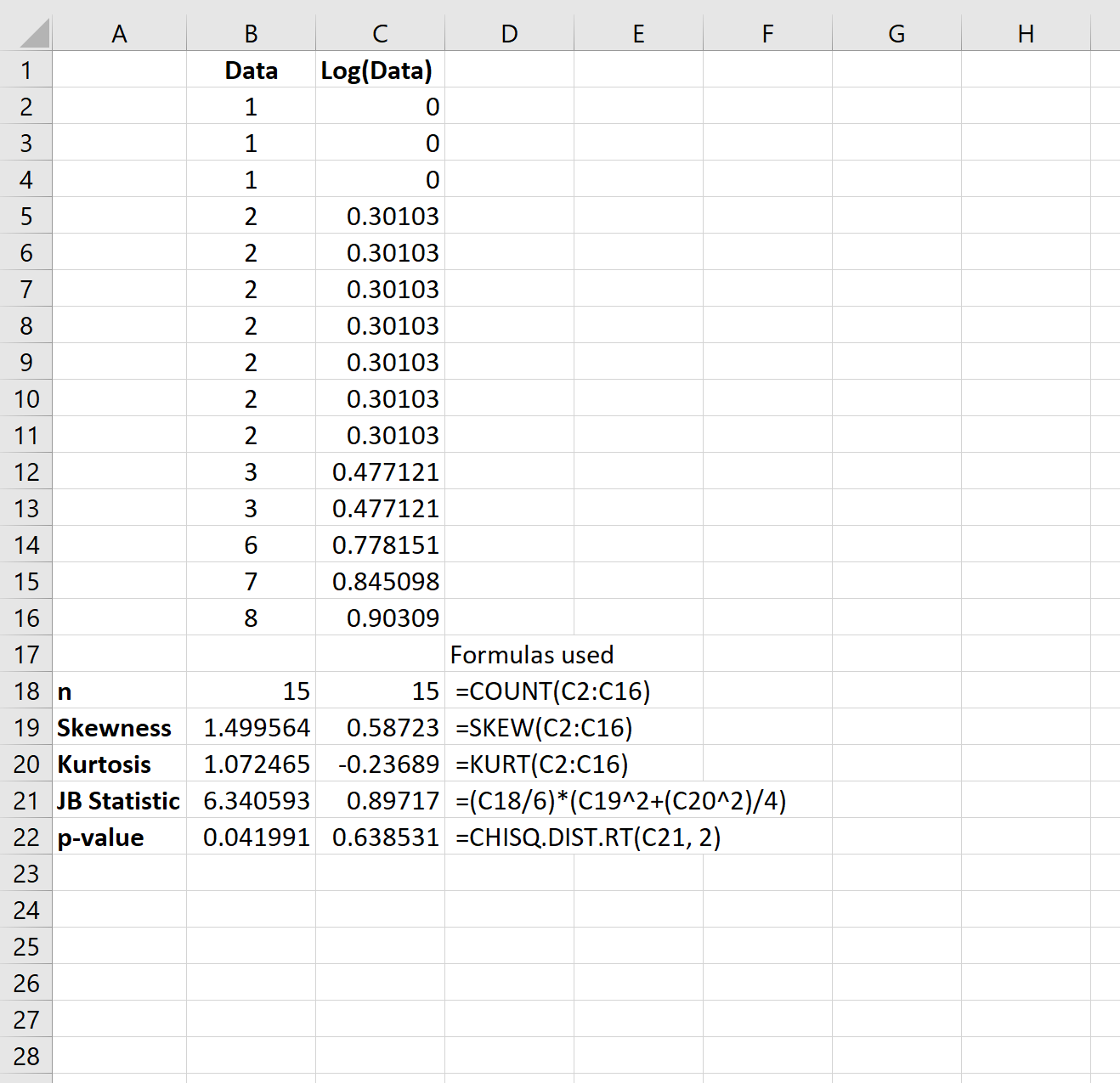Viewport: 1120px width, 1083px height.
Task: Select column header B
Action: [x=251, y=33]
